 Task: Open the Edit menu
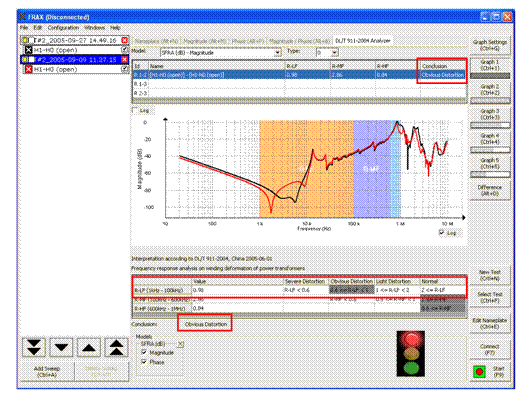click(x=37, y=28)
